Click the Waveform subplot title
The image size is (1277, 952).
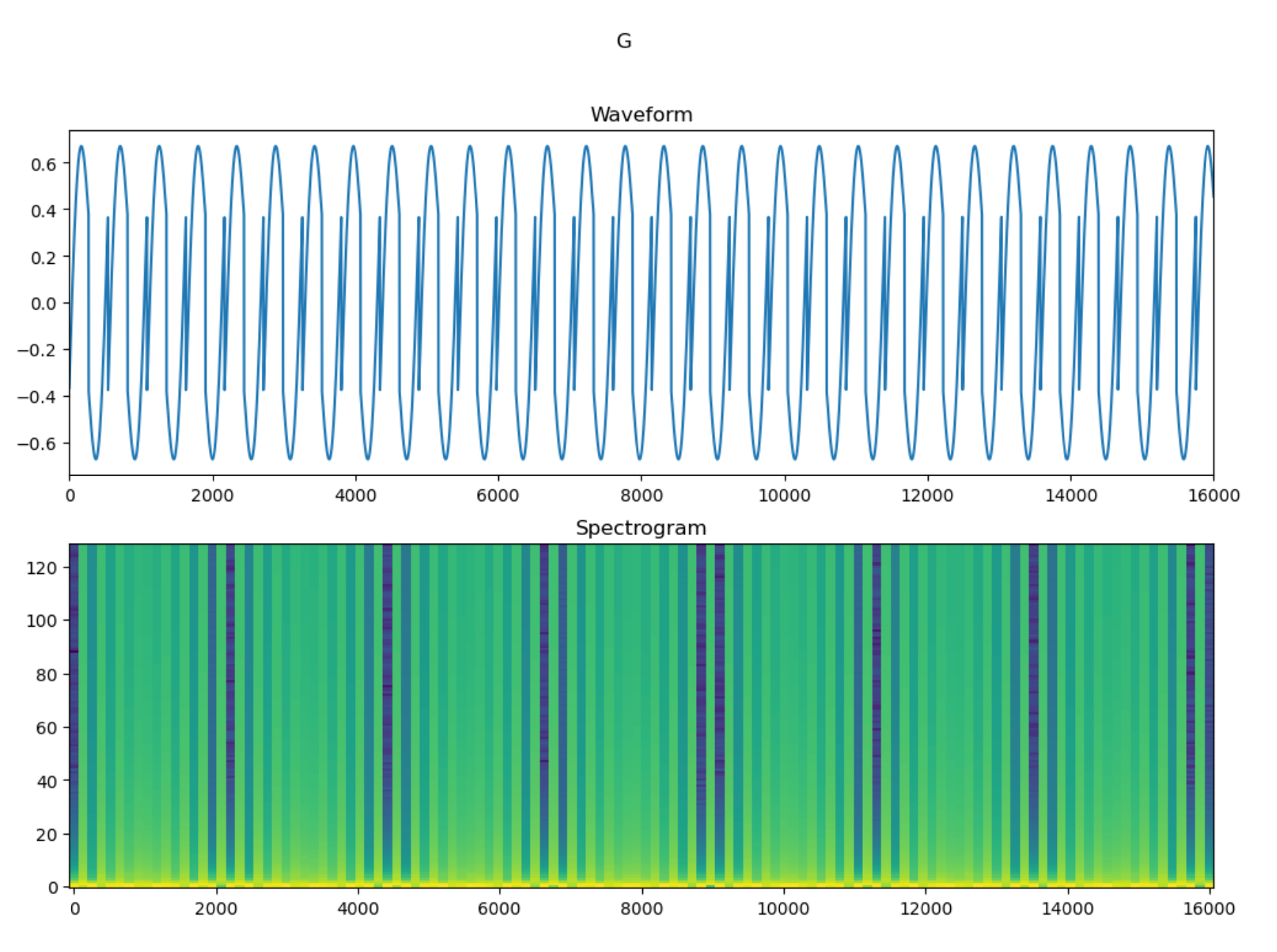point(641,115)
